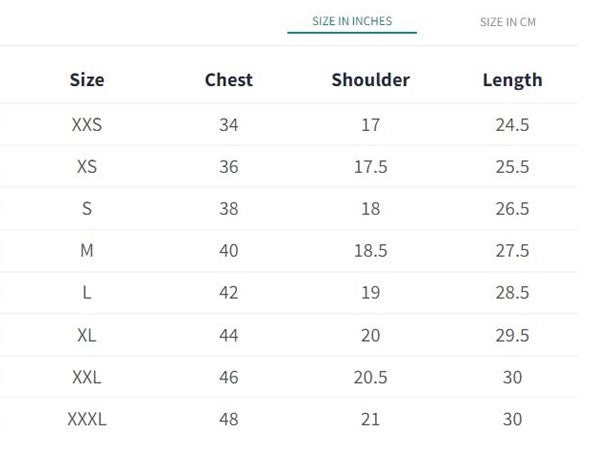The height and width of the screenshot is (452, 600).
Task: Click the Length column header
Action: pos(512,80)
